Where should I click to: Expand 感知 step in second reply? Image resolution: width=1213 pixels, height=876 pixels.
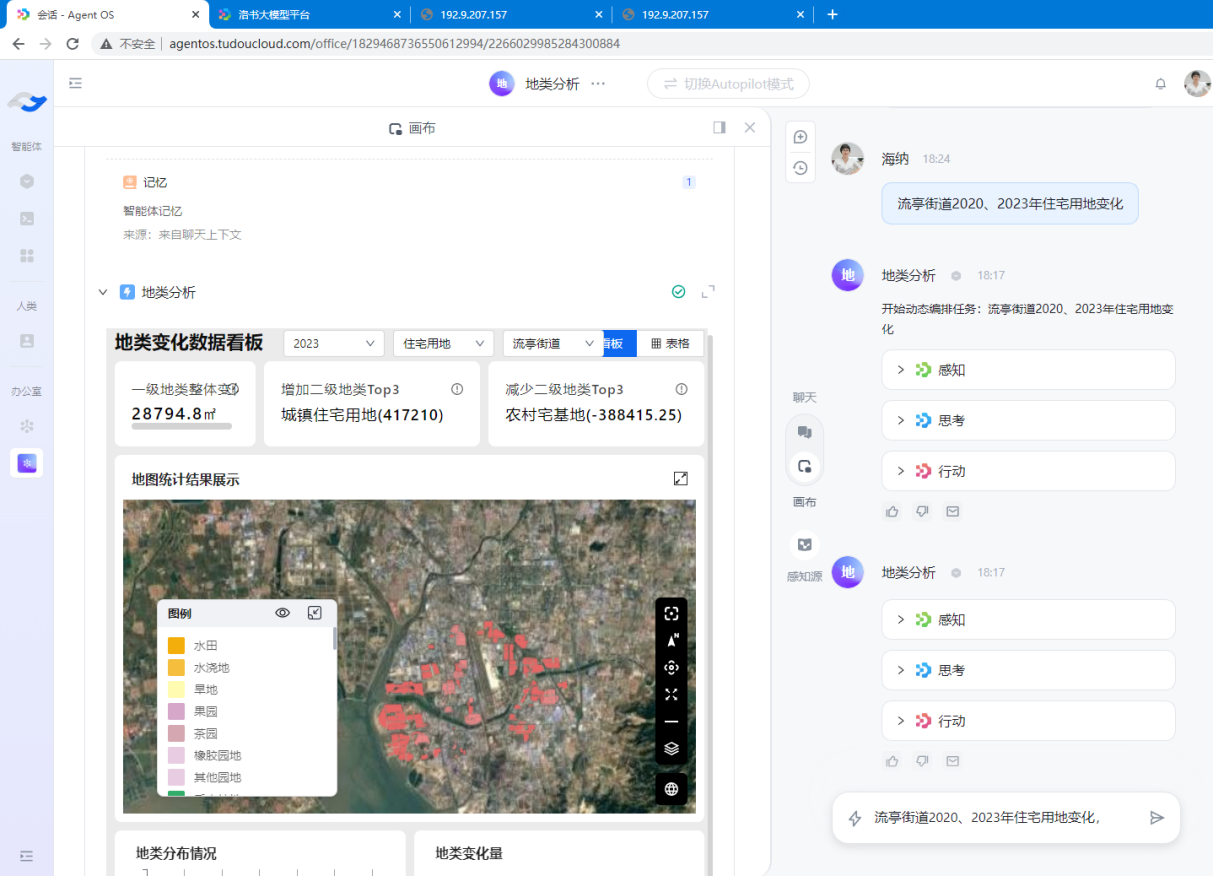click(x=1028, y=620)
